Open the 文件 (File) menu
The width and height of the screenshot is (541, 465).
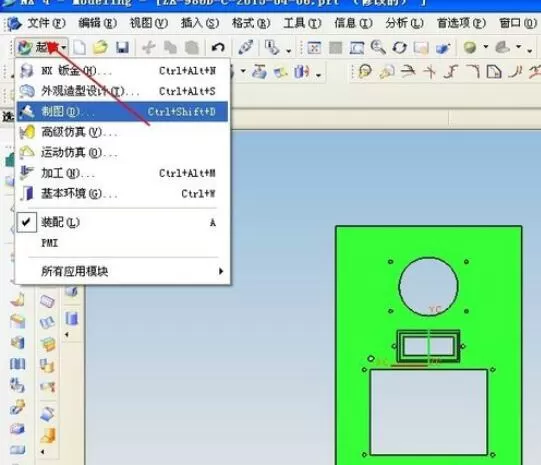47,23
